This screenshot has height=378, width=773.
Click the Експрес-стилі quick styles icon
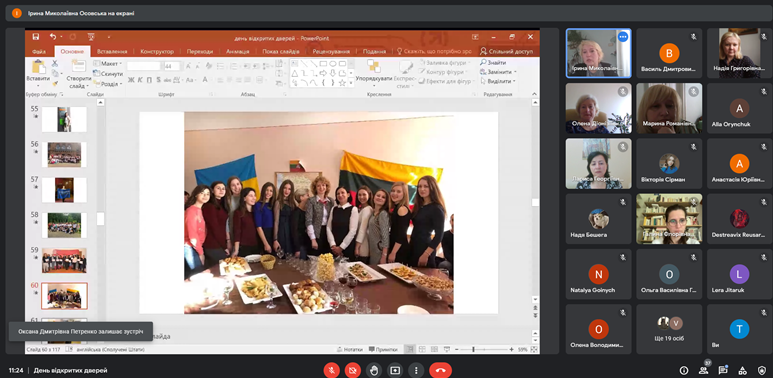[x=406, y=67]
